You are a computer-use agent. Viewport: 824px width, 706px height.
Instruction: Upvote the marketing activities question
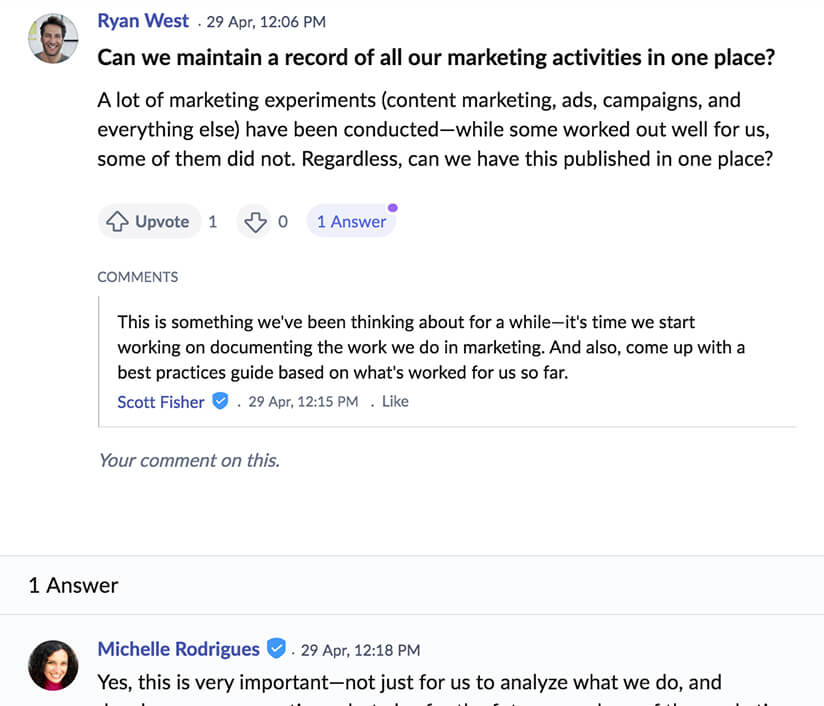pyautogui.click(x=149, y=221)
